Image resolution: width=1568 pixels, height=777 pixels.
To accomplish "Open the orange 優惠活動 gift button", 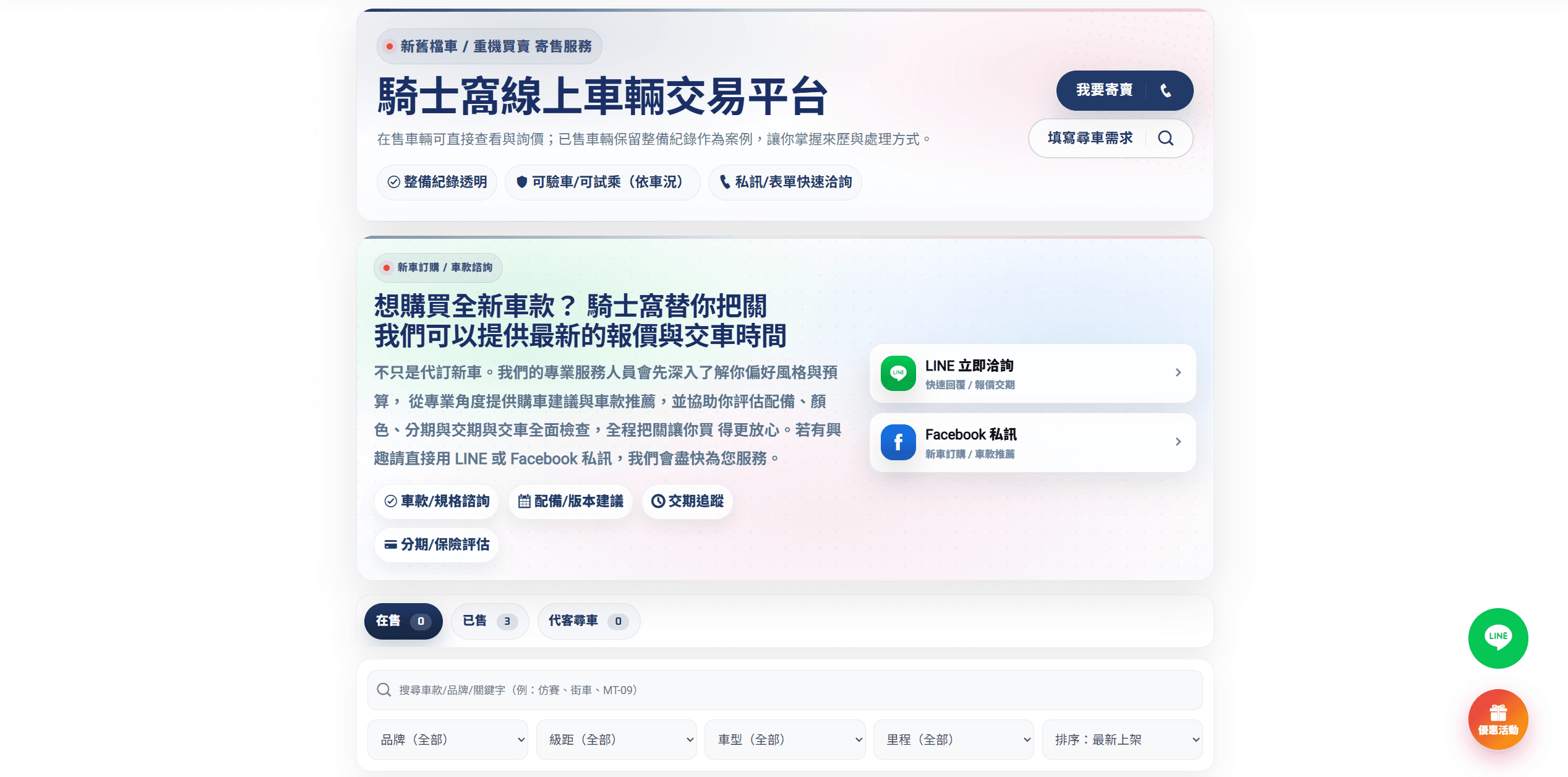I will pos(1498,719).
